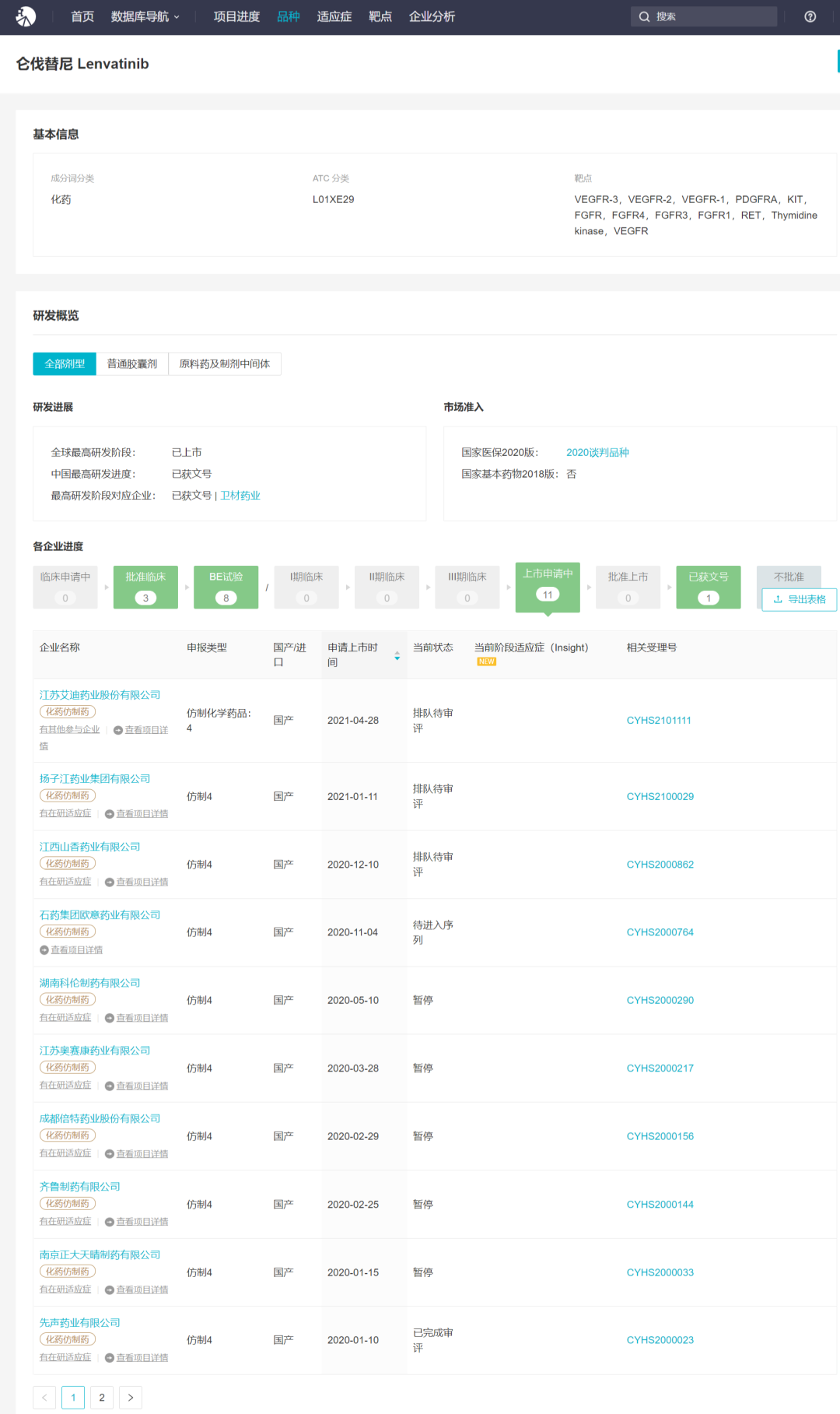The image size is (840, 1414).
Task: Open 靶点 in the top navigation
Action: tap(380, 16)
